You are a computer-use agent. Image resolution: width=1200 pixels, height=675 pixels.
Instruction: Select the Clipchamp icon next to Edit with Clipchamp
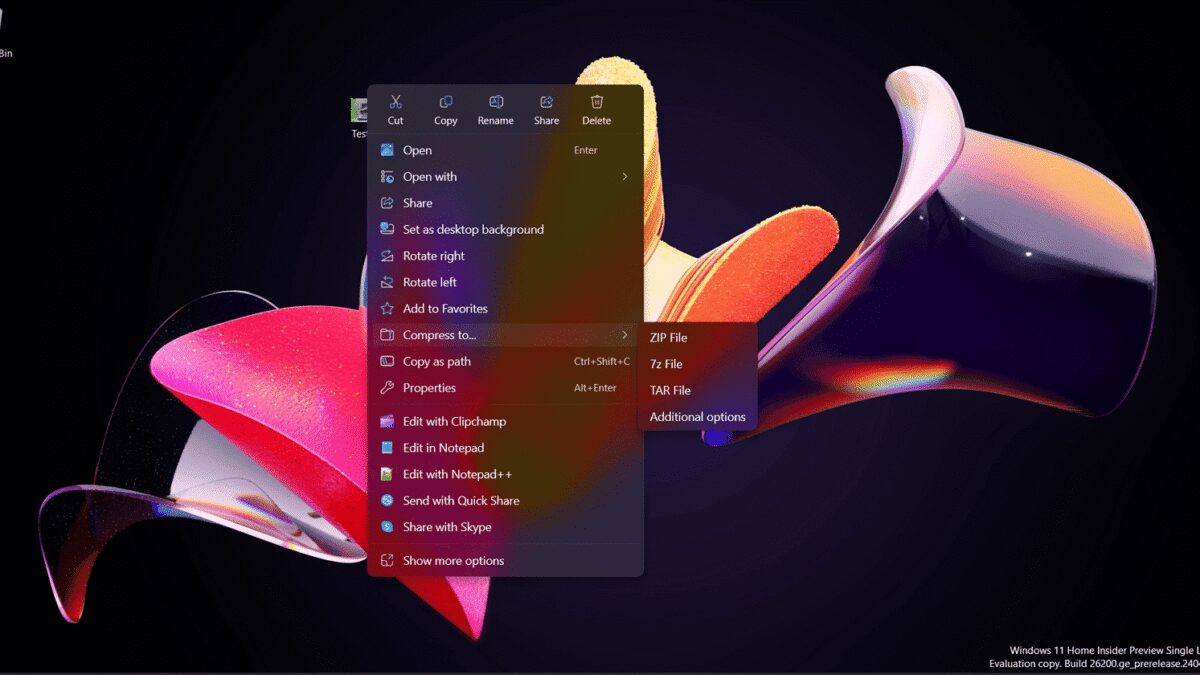pos(388,421)
